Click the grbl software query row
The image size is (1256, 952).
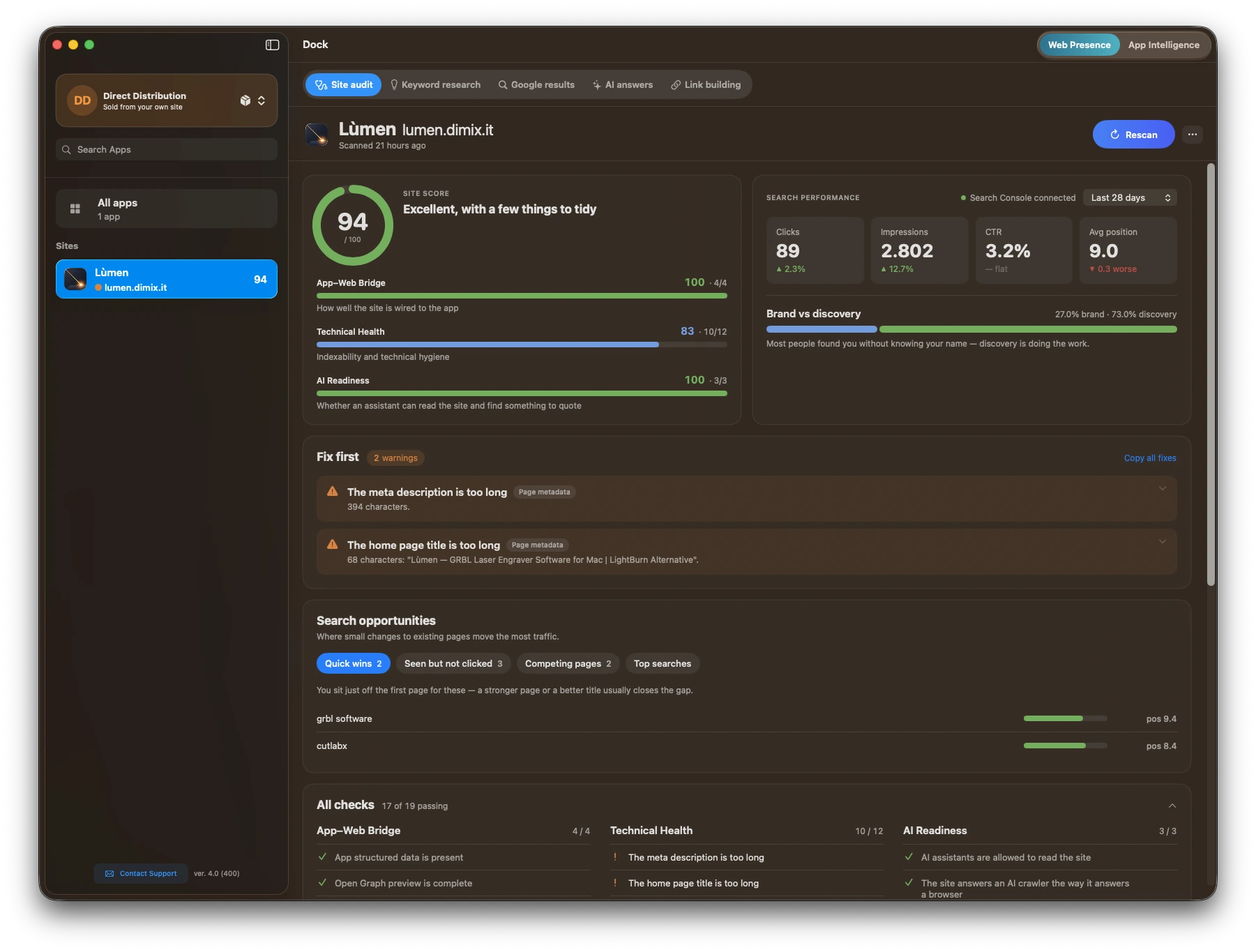(x=746, y=719)
